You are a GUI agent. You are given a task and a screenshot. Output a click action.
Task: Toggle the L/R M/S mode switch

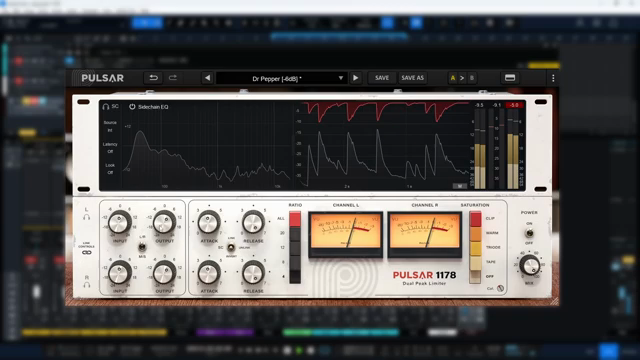coord(142,247)
